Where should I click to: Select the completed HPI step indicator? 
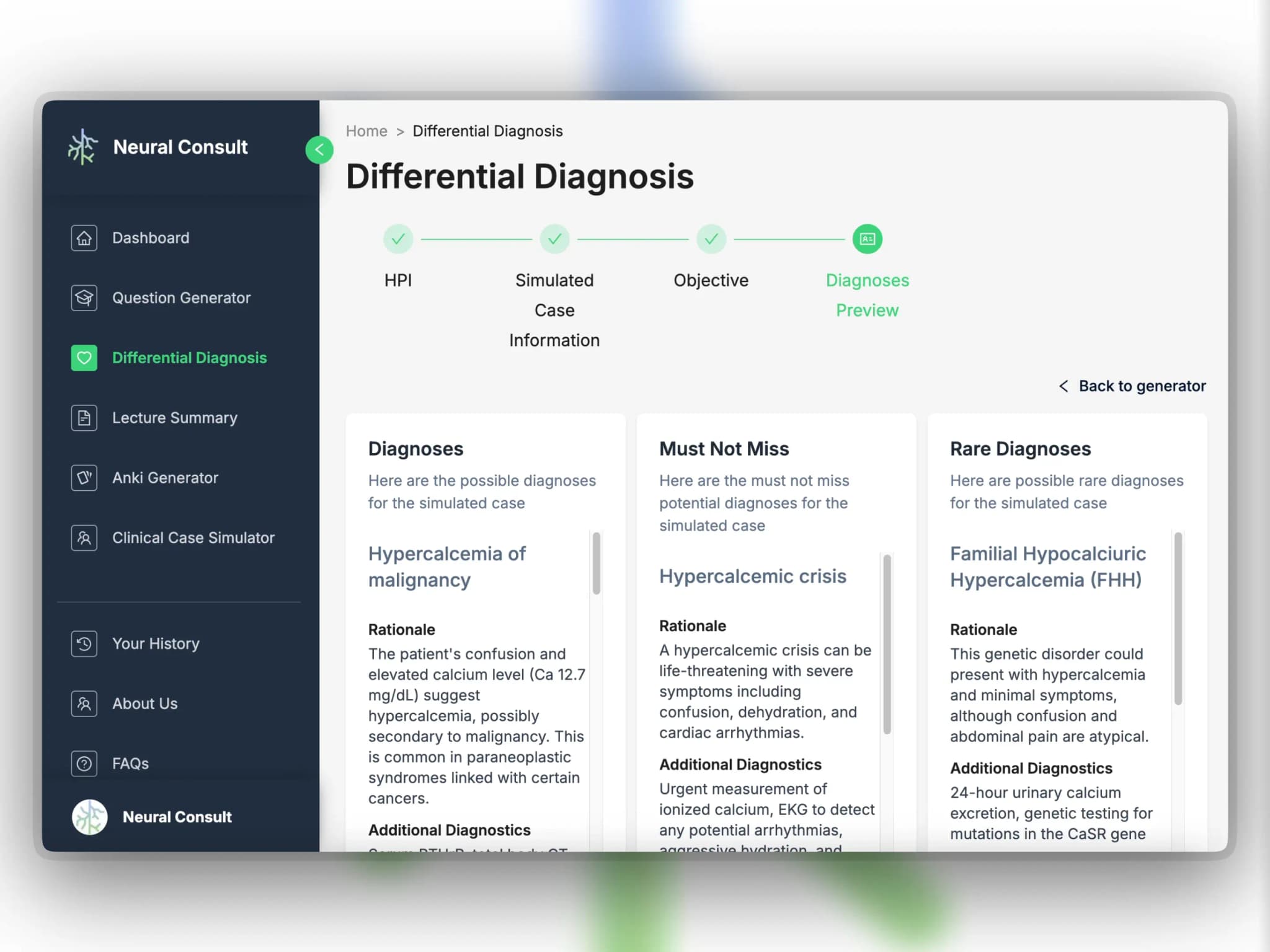tap(398, 237)
